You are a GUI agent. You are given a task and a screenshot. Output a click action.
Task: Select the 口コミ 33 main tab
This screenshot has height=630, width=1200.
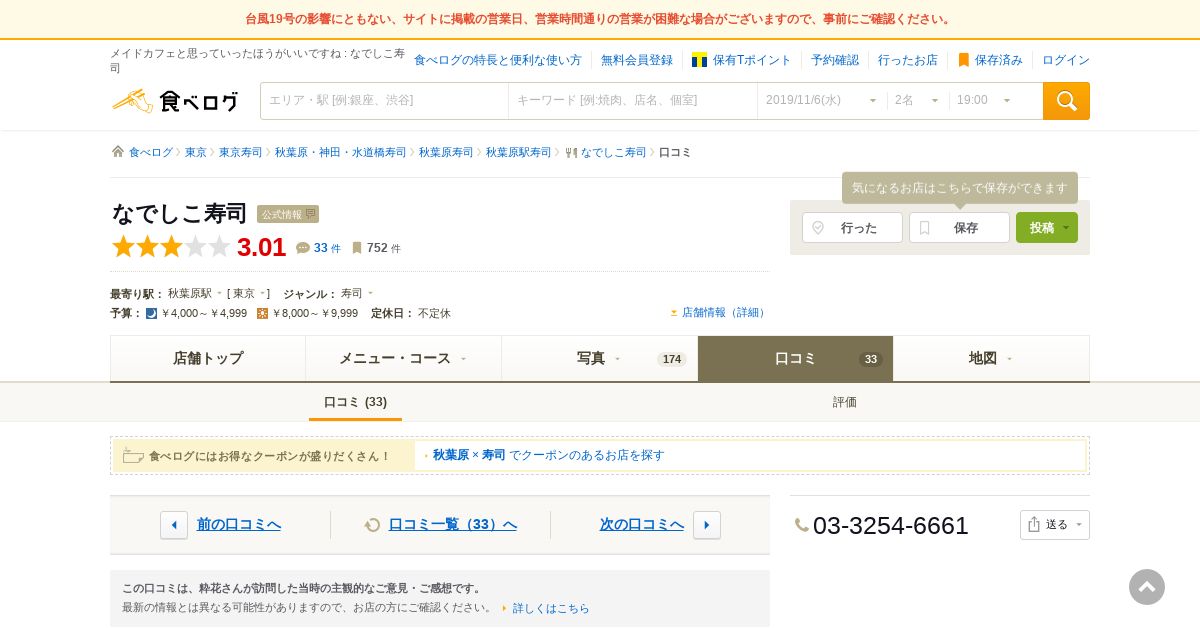click(795, 358)
